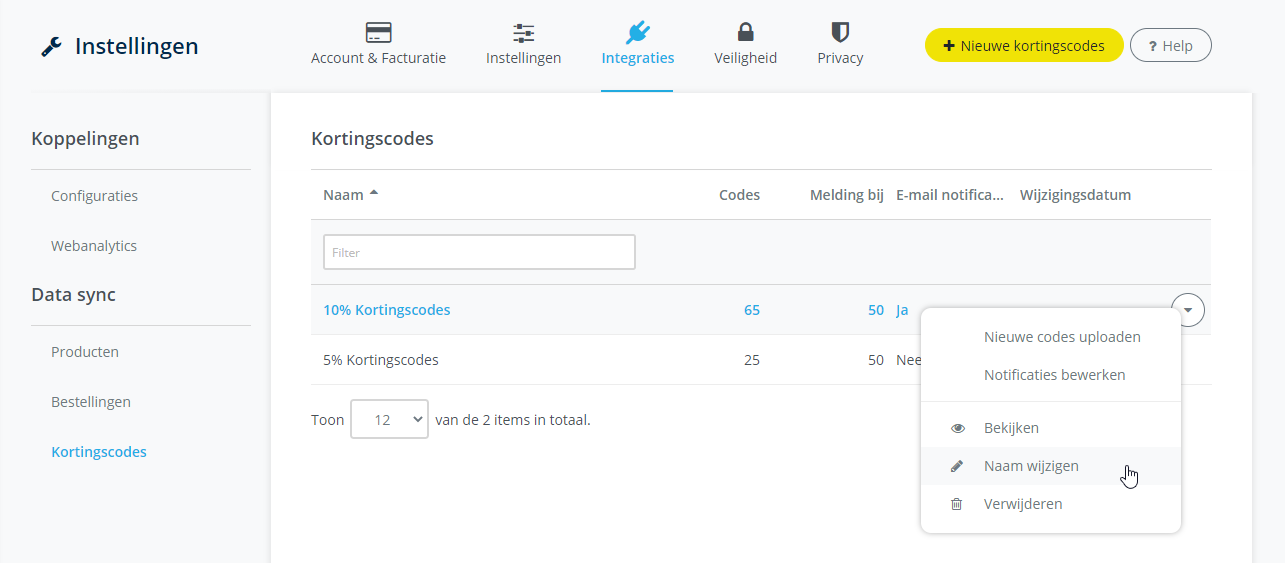
Task: Click the Integraties plug icon
Action: click(x=637, y=32)
